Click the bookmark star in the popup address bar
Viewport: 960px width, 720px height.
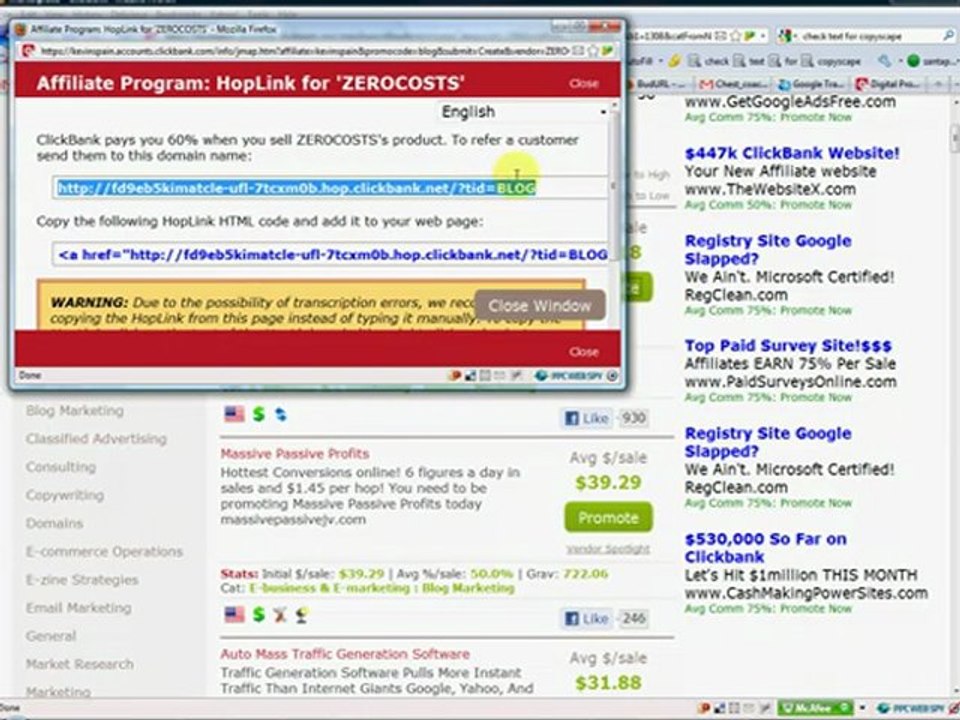[x=593, y=51]
